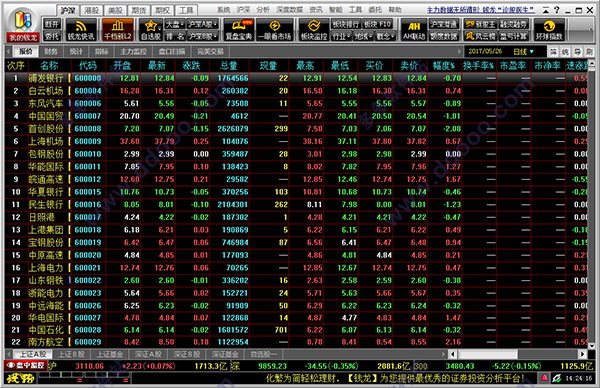Expand the 行业 dropdown
The width and height of the screenshot is (600, 388).
(x=341, y=36)
